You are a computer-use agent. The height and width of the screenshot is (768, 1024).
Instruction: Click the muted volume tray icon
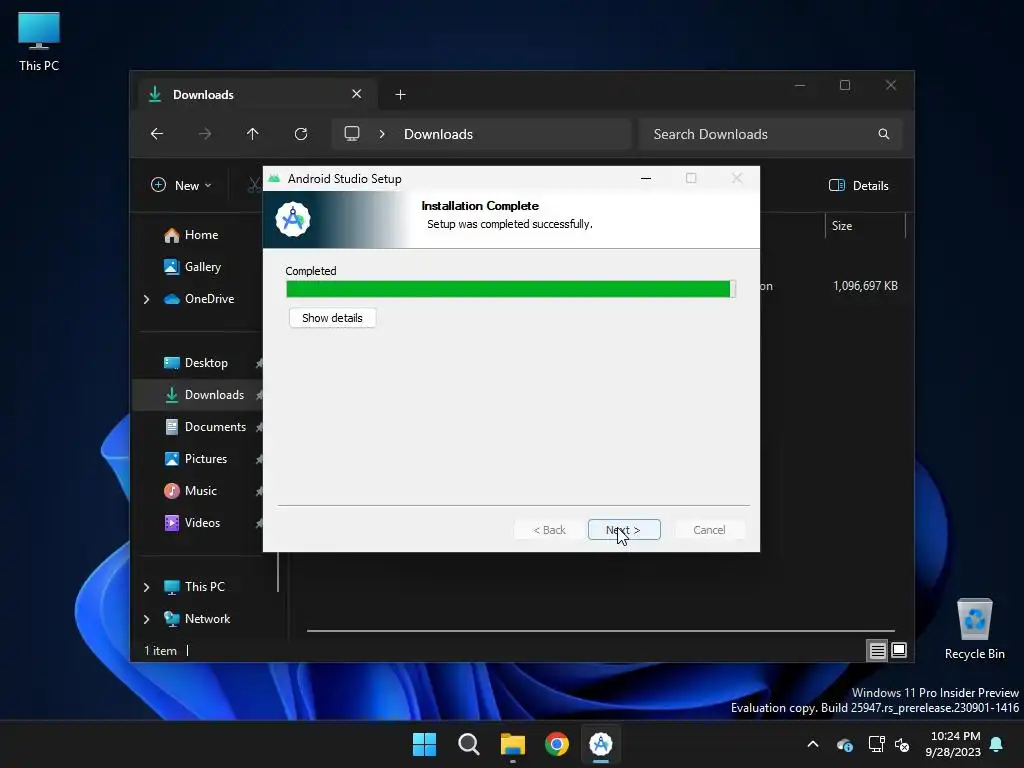click(x=903, y=744)
